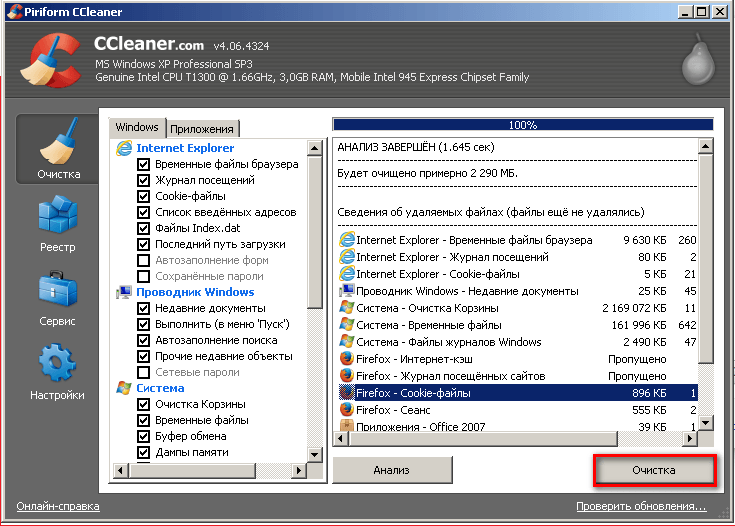735x526 pixels.
Task: Click Firefox icon beside Интернет-кэш result
Action: point(347,359)
